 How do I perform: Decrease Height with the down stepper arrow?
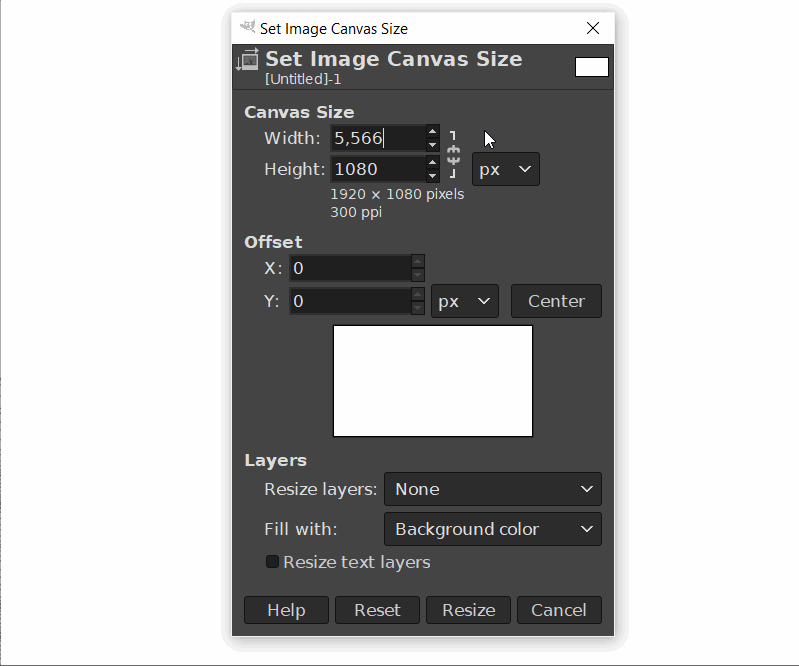(432, 176)
